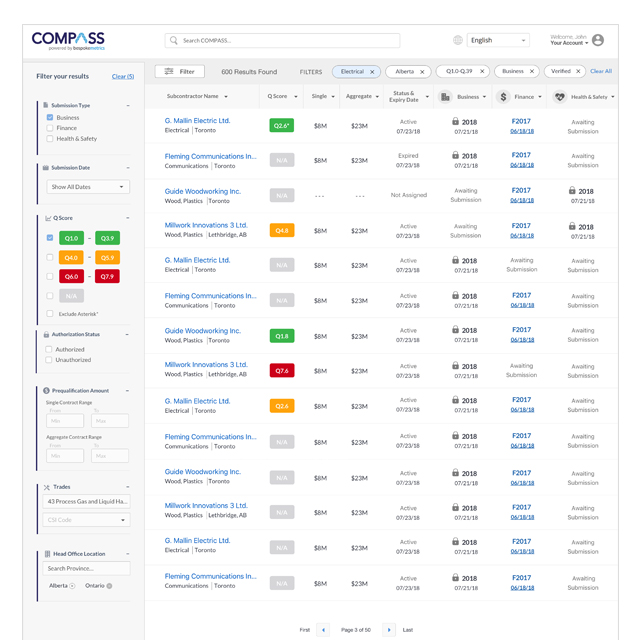Click the Business column building icon
This screenshot has height=640, width=640.
tap(445, 97)
